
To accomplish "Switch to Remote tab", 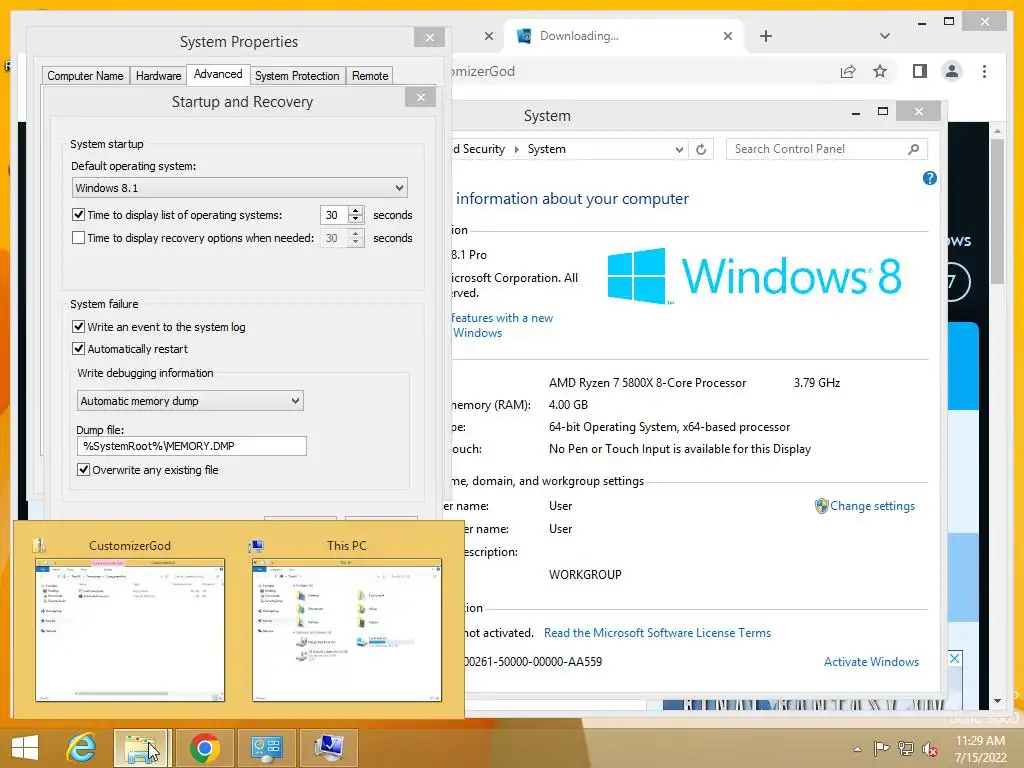I will pyautogui.click(x=370, y=76).
